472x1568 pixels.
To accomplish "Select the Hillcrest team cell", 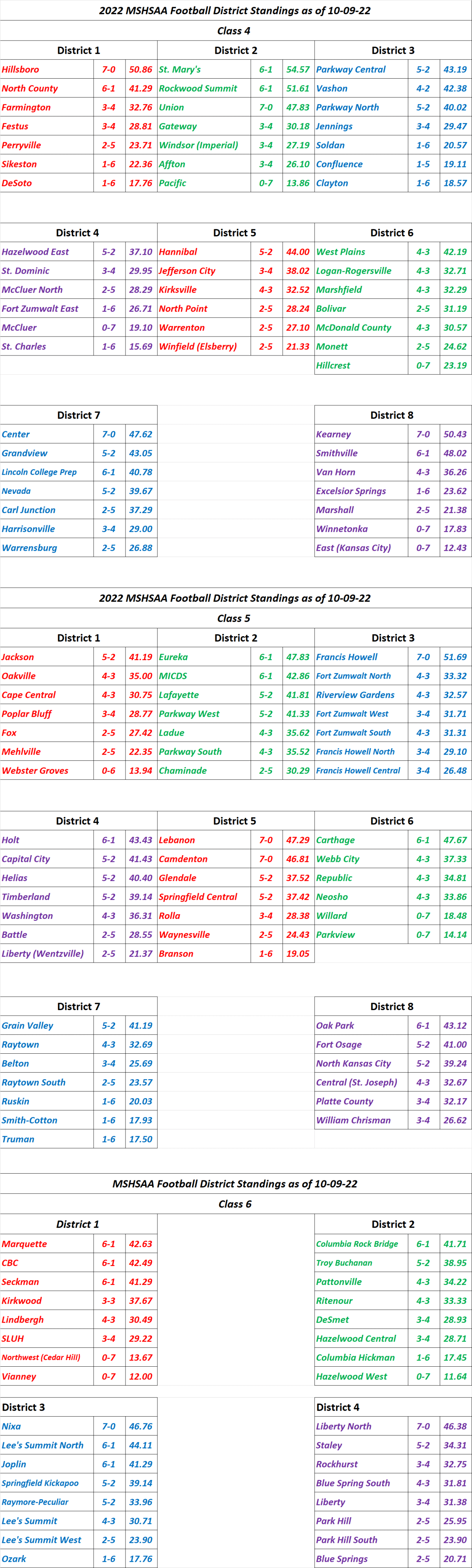I will pyautogui.click(x=361, y=365).
